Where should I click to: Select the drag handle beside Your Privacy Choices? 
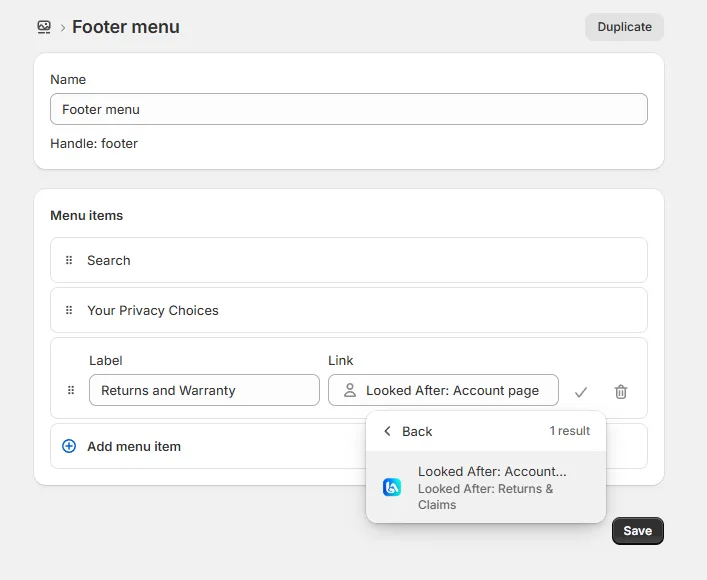(69, 310)
